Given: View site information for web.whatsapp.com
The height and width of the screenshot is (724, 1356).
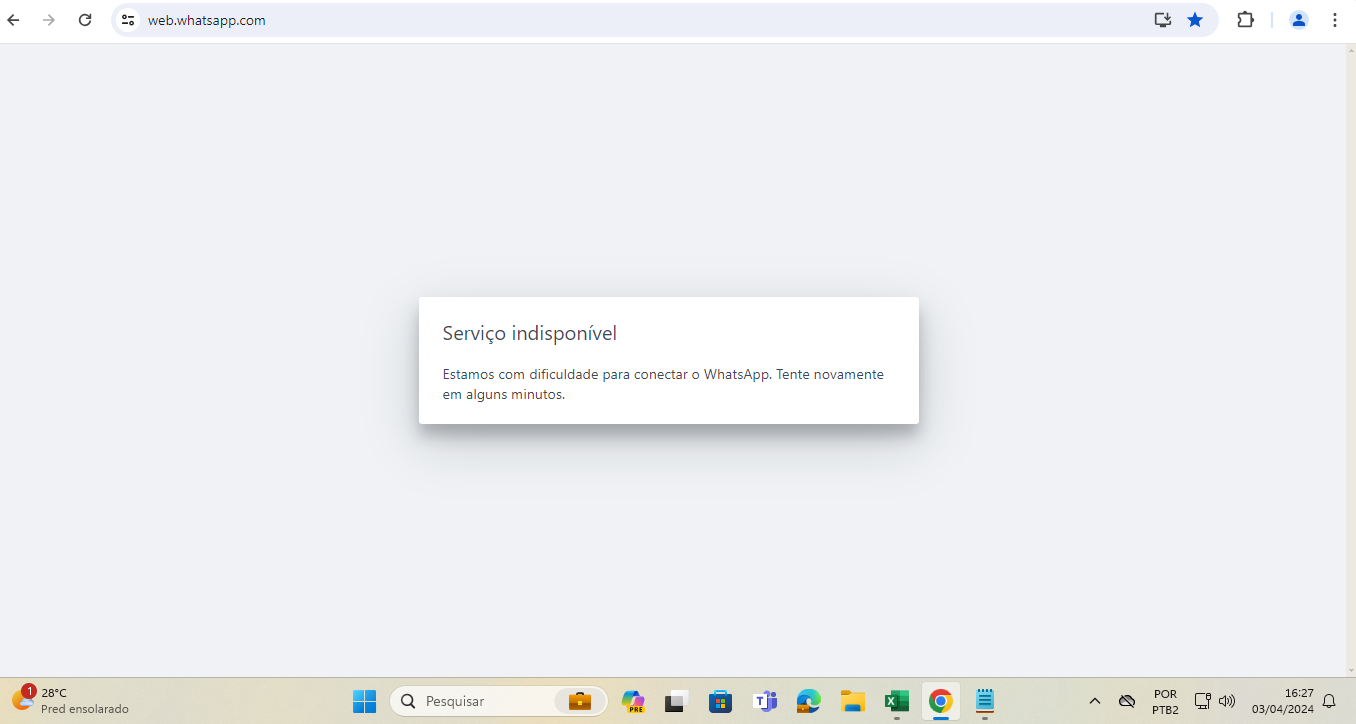Looking at the screenshot, I should [128, 20].
